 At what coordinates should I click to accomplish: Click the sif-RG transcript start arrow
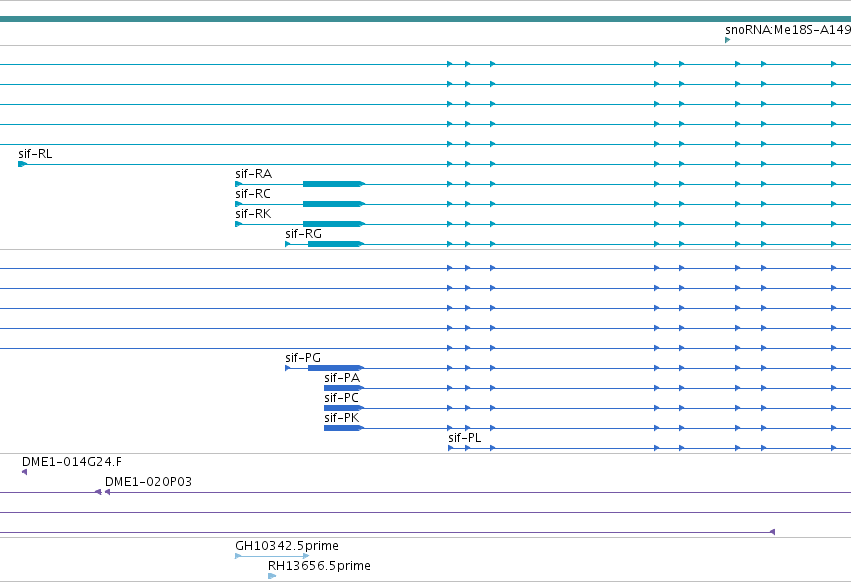click(x=288, y=244)
